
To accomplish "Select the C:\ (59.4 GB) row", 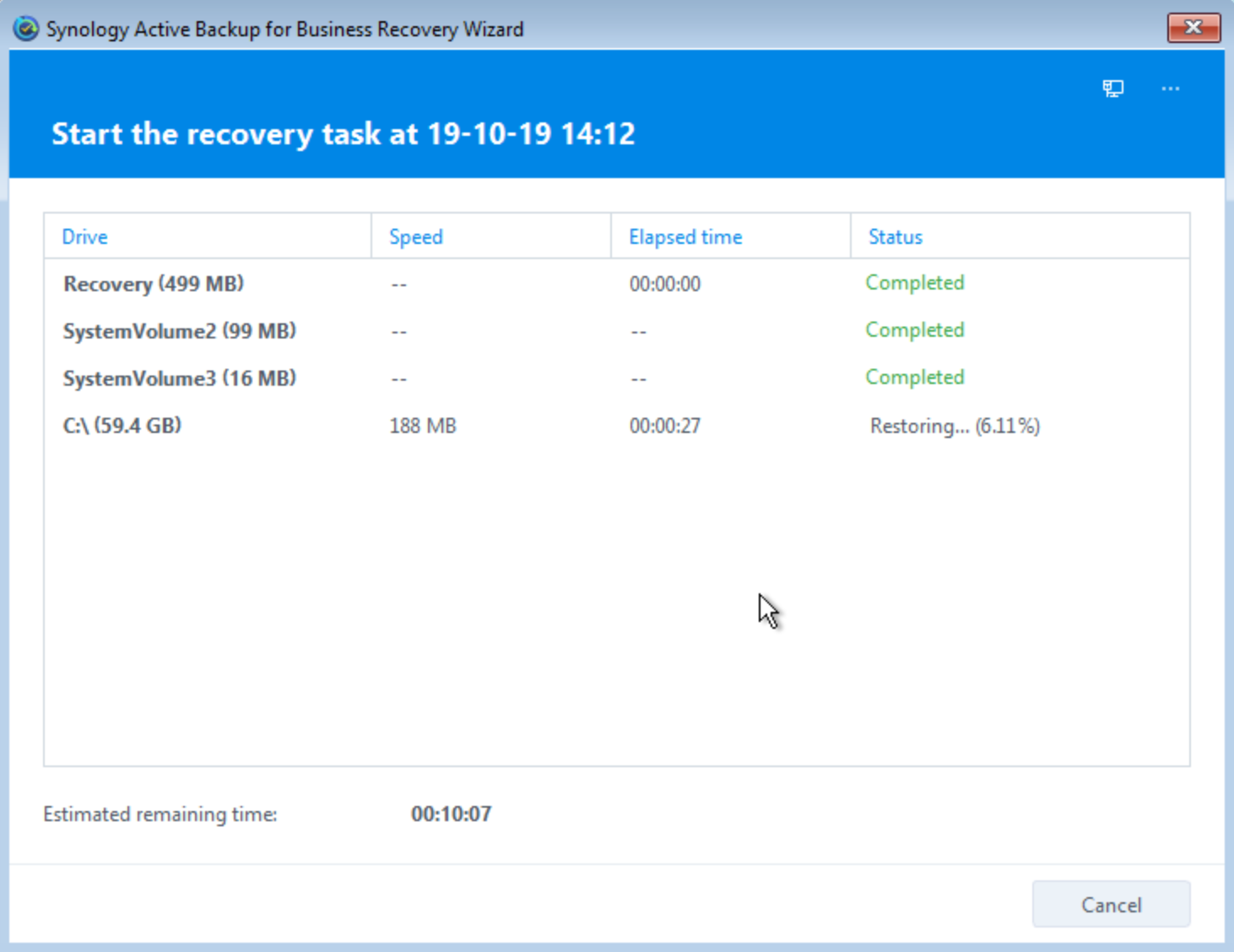I will [617, 425].
